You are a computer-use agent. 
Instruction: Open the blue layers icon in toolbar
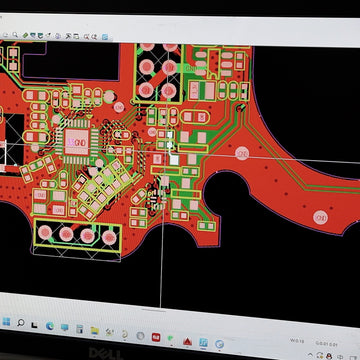point(105,37)
